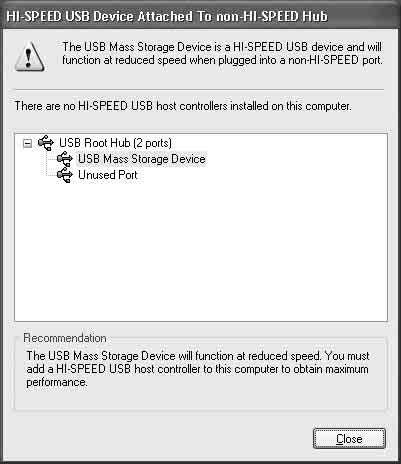Select USB Mass Storage Device tree entry
The width and height of the screenshot is (401, 464).
point(142,159)
